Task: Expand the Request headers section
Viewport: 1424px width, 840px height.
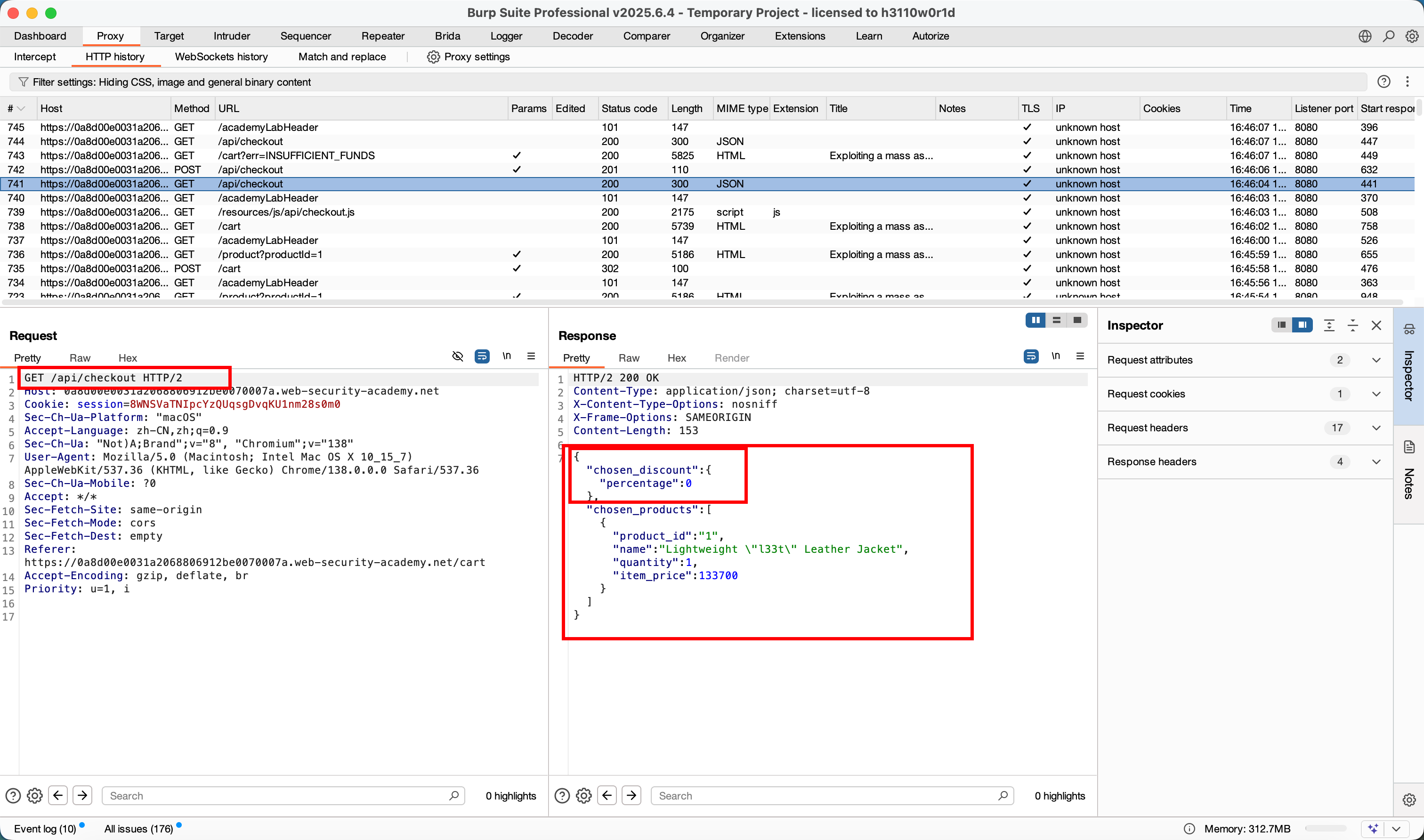Action: (x=1376, y=428)
